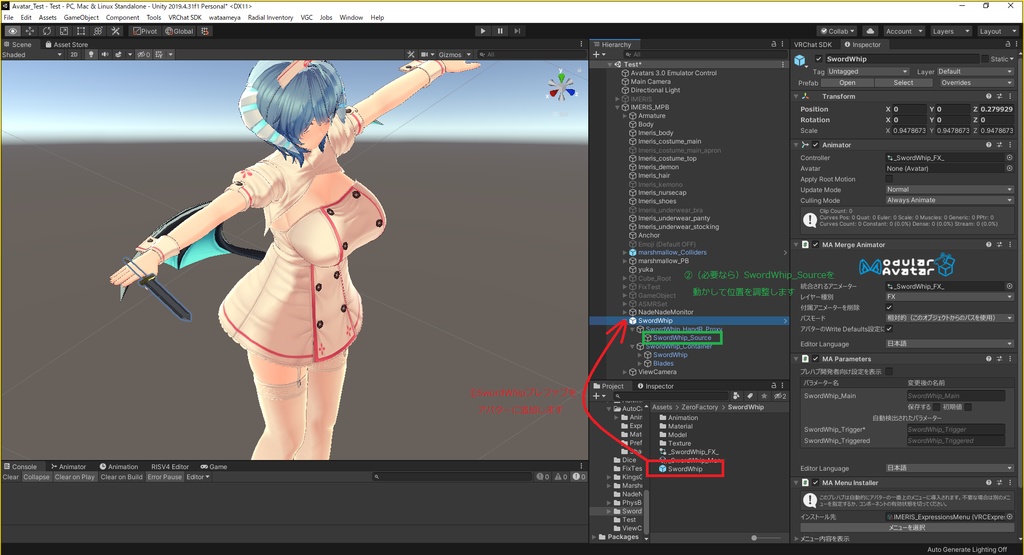Enable Animator component checkbox
Image resolution: width=1024 pixels, height=555 pixels.
pos(815,145)
